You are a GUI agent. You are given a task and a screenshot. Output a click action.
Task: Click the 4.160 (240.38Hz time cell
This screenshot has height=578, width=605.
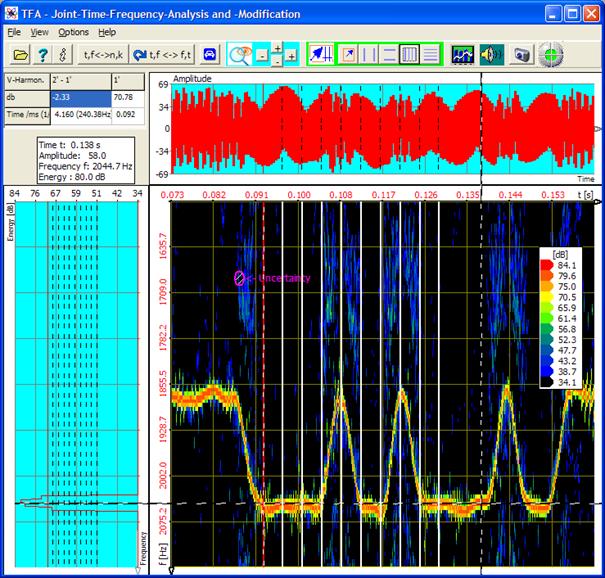(81, 115)
